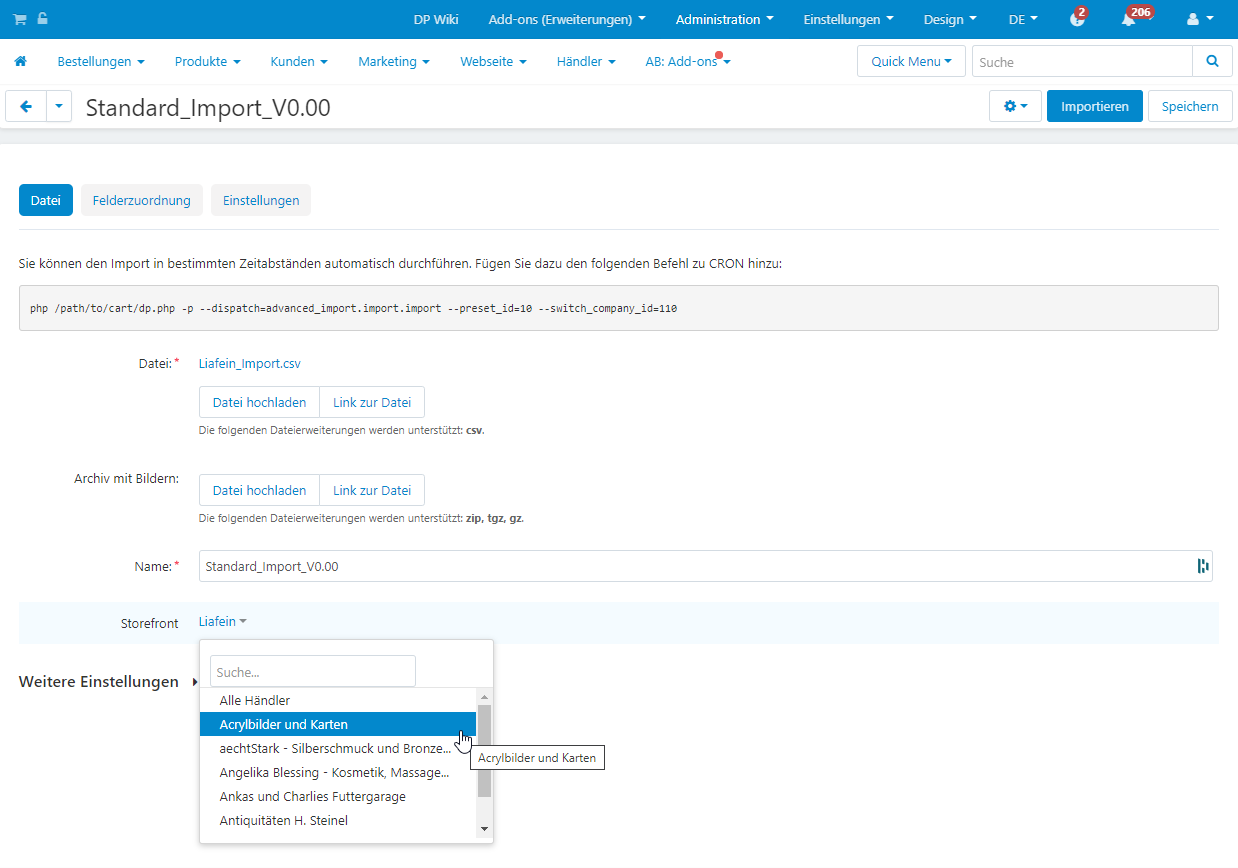Click Datei hochladen for the CSV file
This screenshot has width=1238, height=868.
259,402
